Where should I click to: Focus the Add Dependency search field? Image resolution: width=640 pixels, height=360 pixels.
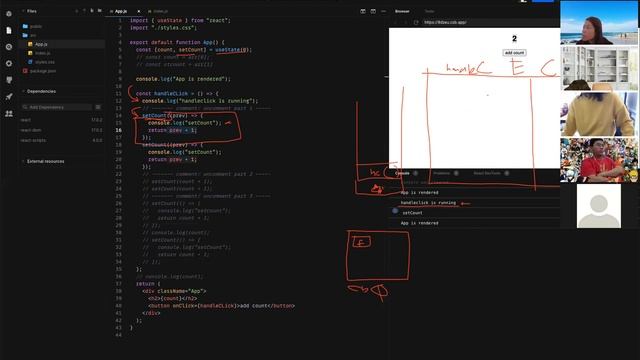tap(56, 107)
